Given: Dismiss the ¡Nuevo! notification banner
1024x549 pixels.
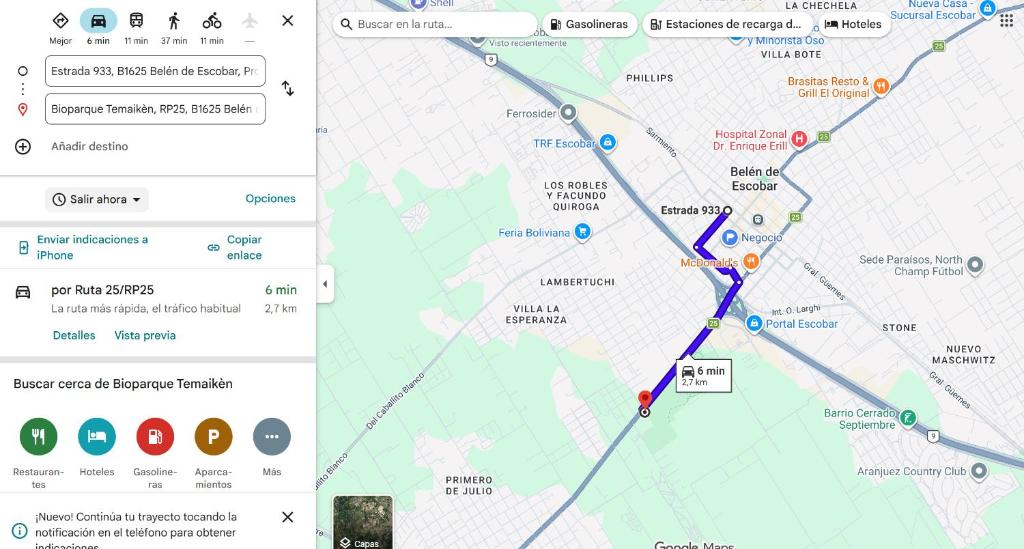Looking at the screenshot, I should pos(287,517).
